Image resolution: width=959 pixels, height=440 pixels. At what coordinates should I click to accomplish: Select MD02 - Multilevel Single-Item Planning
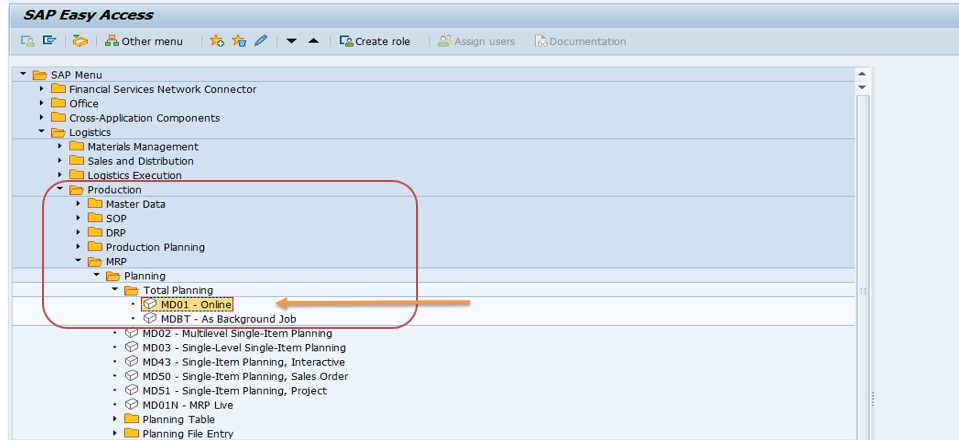point(237,334)
